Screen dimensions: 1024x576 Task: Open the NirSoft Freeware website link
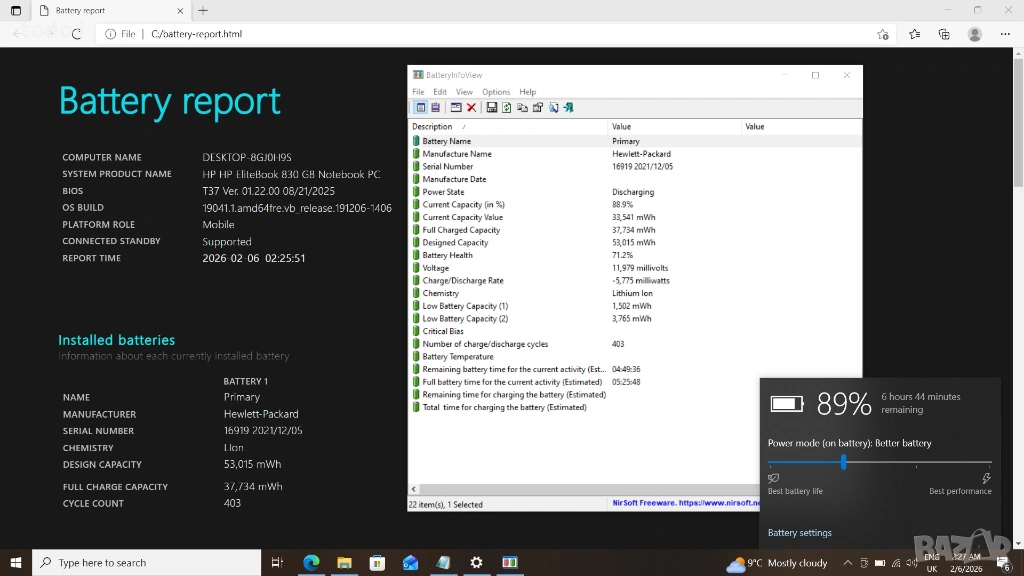click(x=686, y=504)
